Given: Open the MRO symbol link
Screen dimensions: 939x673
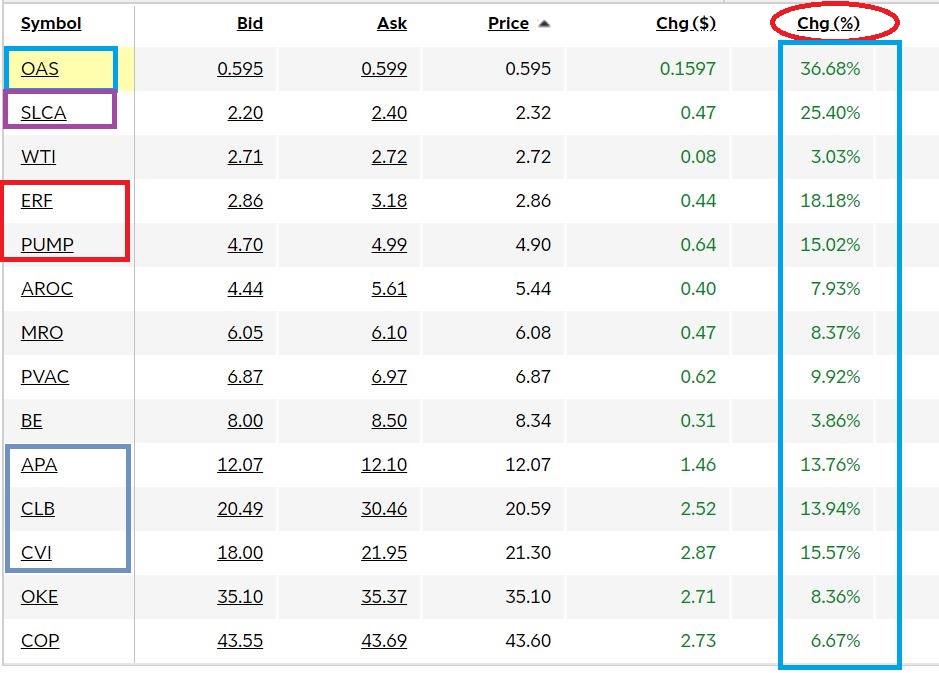Looking at the screenshot, I should click(42, 332).
